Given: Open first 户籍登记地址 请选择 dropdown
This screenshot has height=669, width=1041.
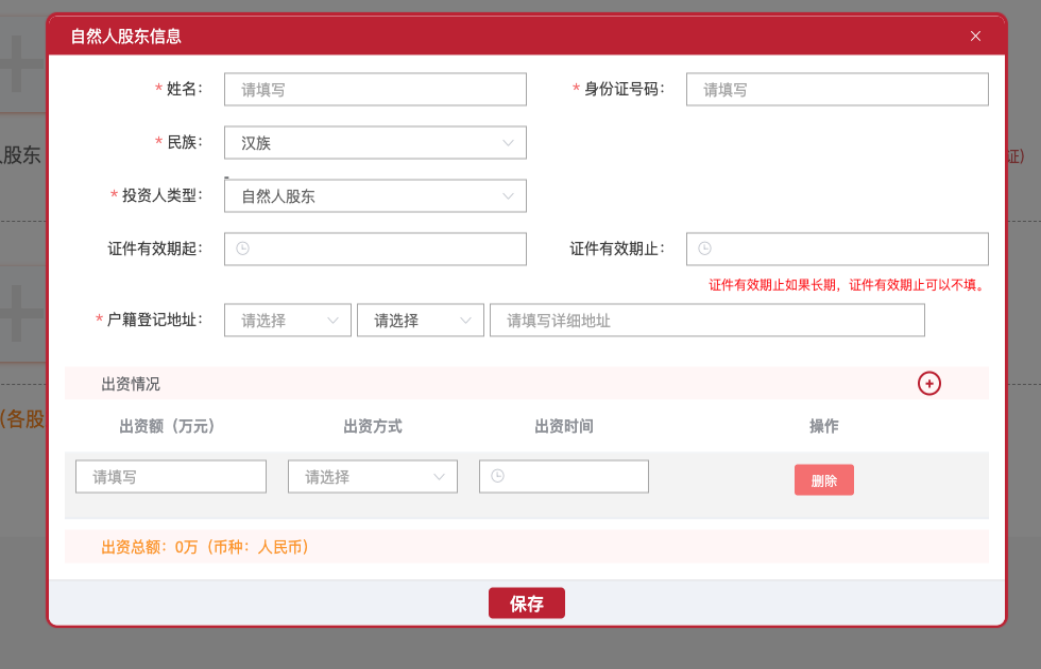Looking at the screenshot, I should point(287,320).
